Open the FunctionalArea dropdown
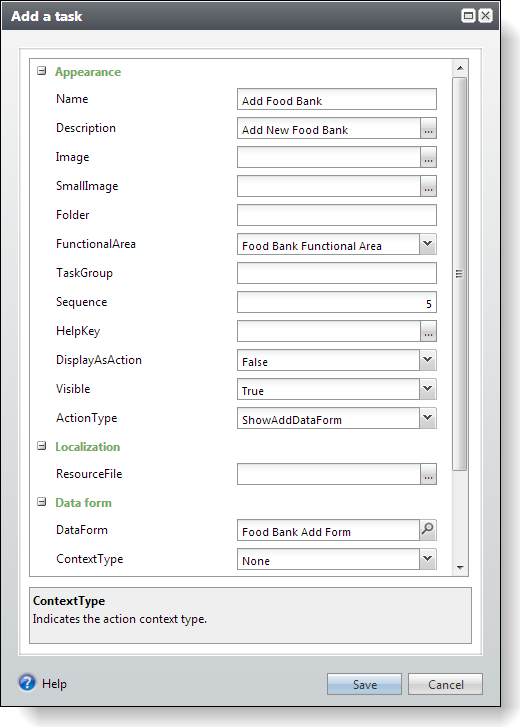Image resolution: width=520 pixels, height=727 pixels. [x=428, y=244]
